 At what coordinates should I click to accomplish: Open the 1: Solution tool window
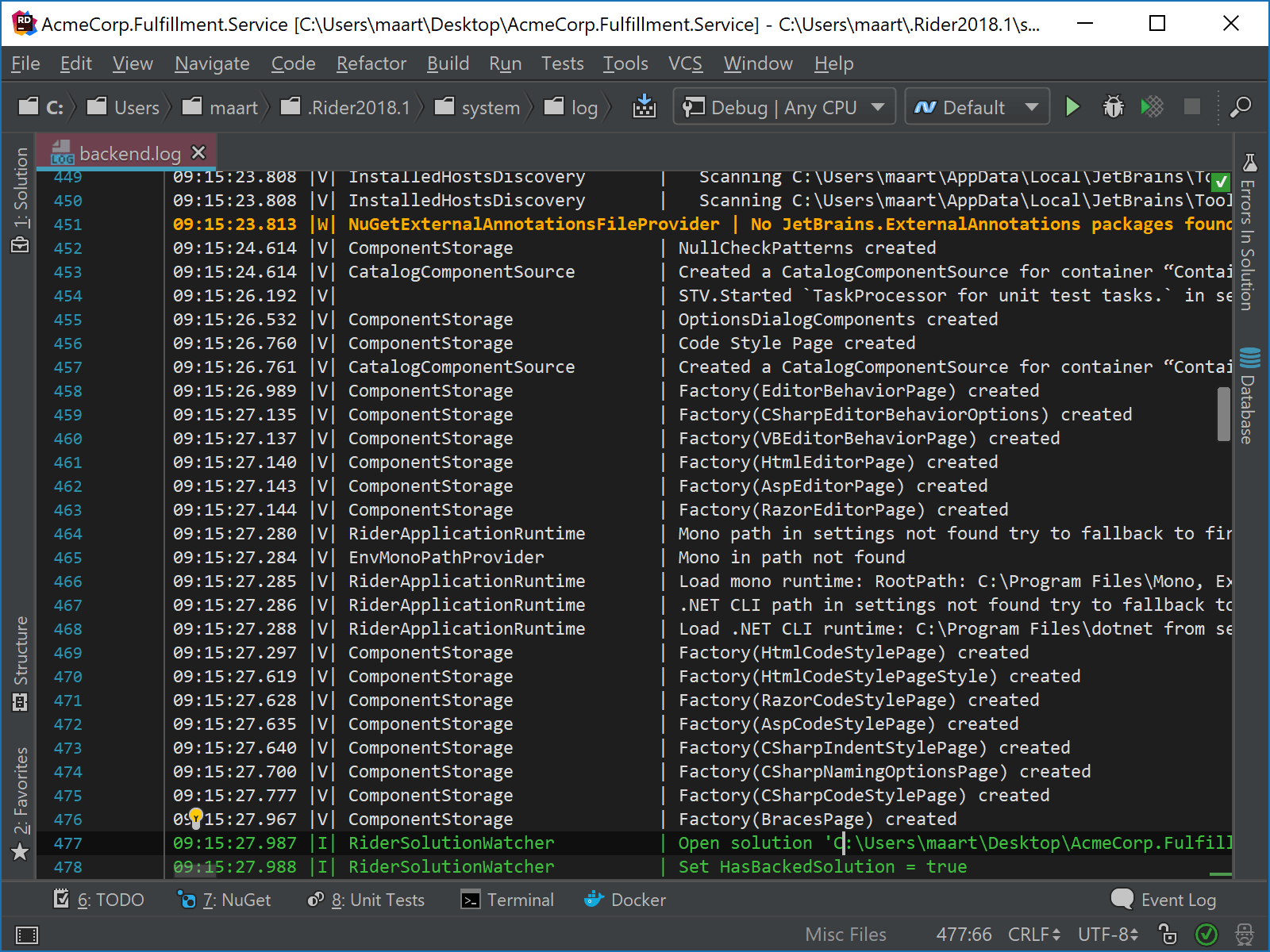click(21, 200)
